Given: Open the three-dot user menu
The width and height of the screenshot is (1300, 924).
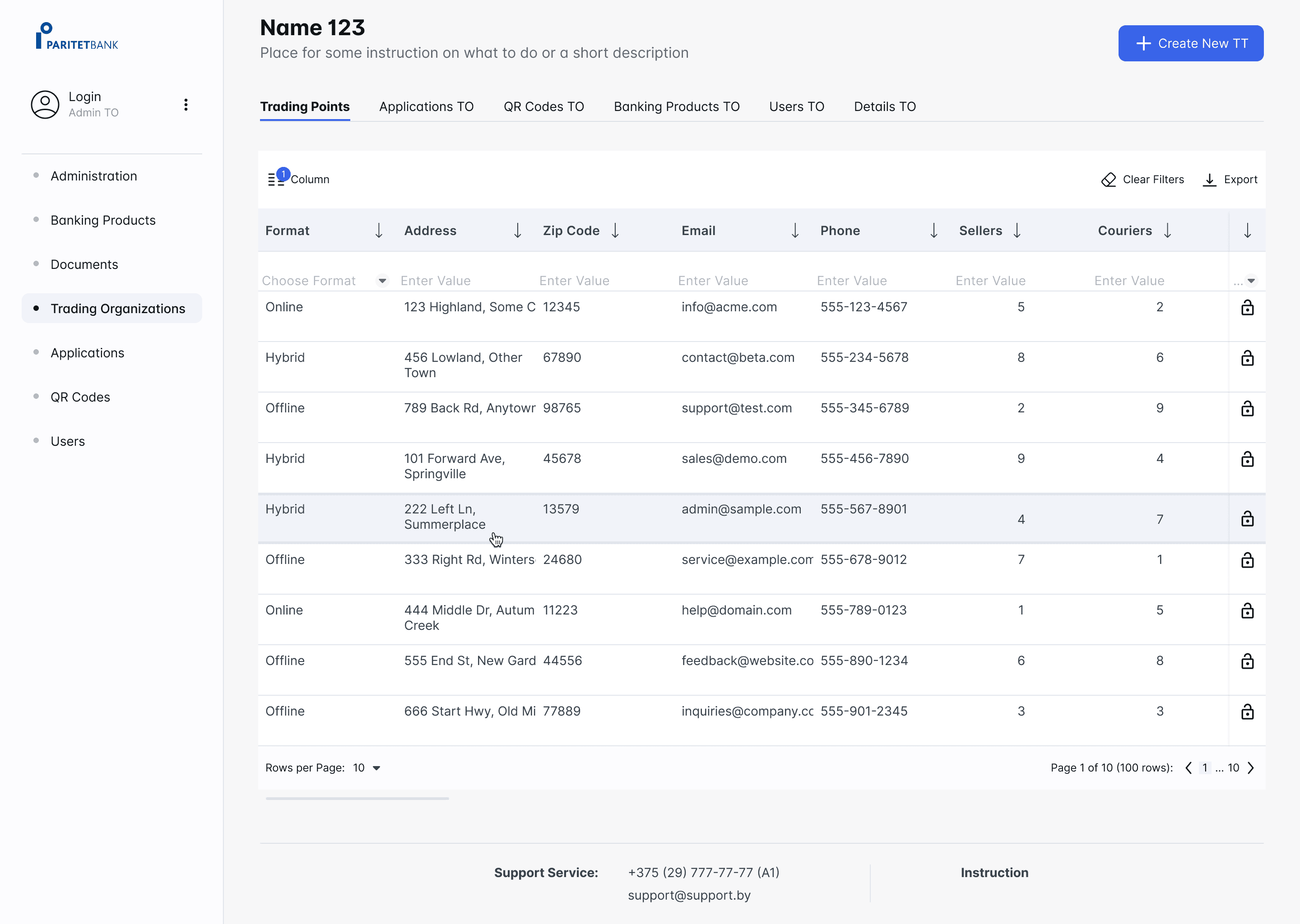Looking at the screenshot, I should click(x=186, y=105).
